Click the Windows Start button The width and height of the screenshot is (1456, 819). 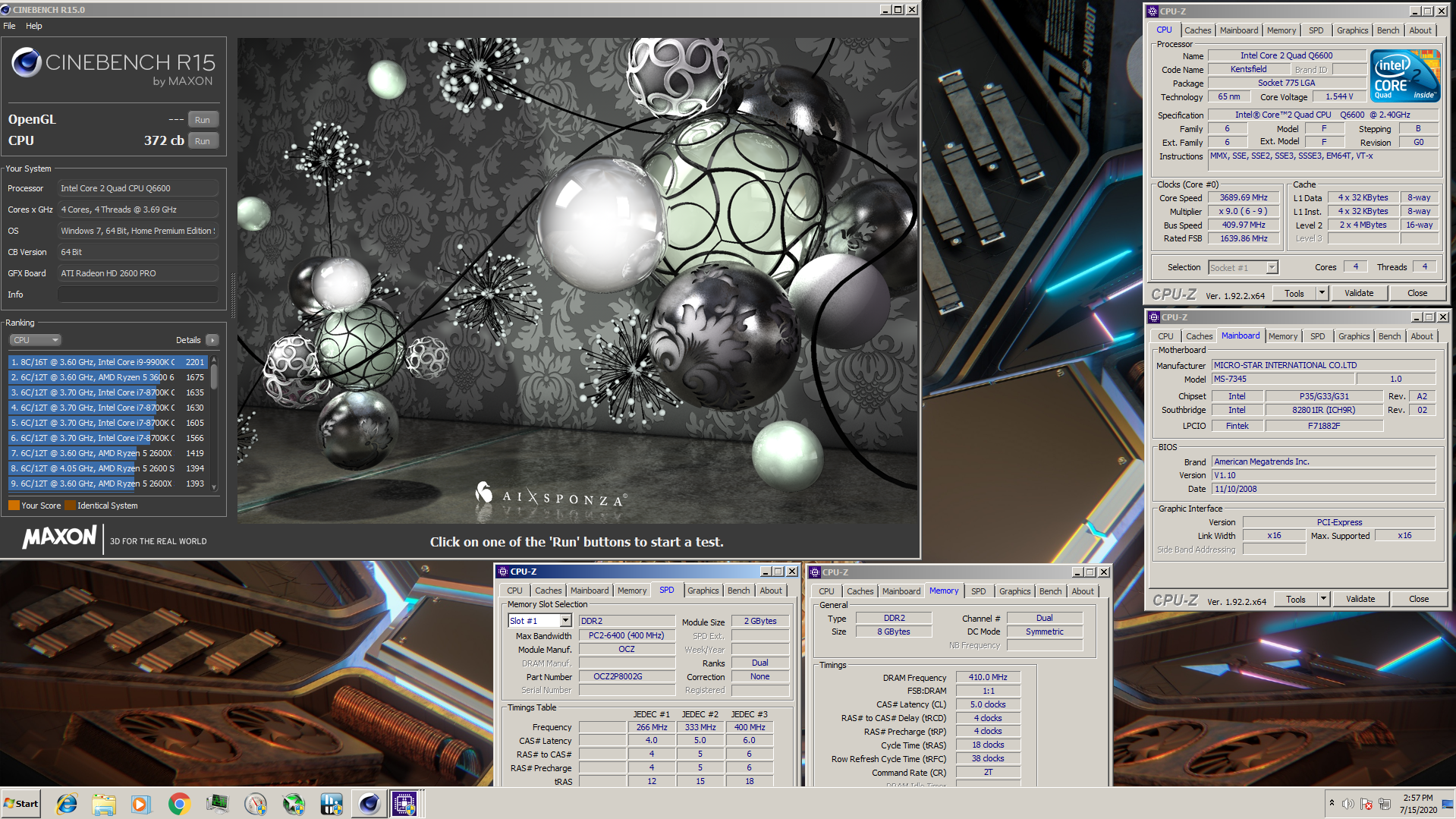(x=21, y=804)
